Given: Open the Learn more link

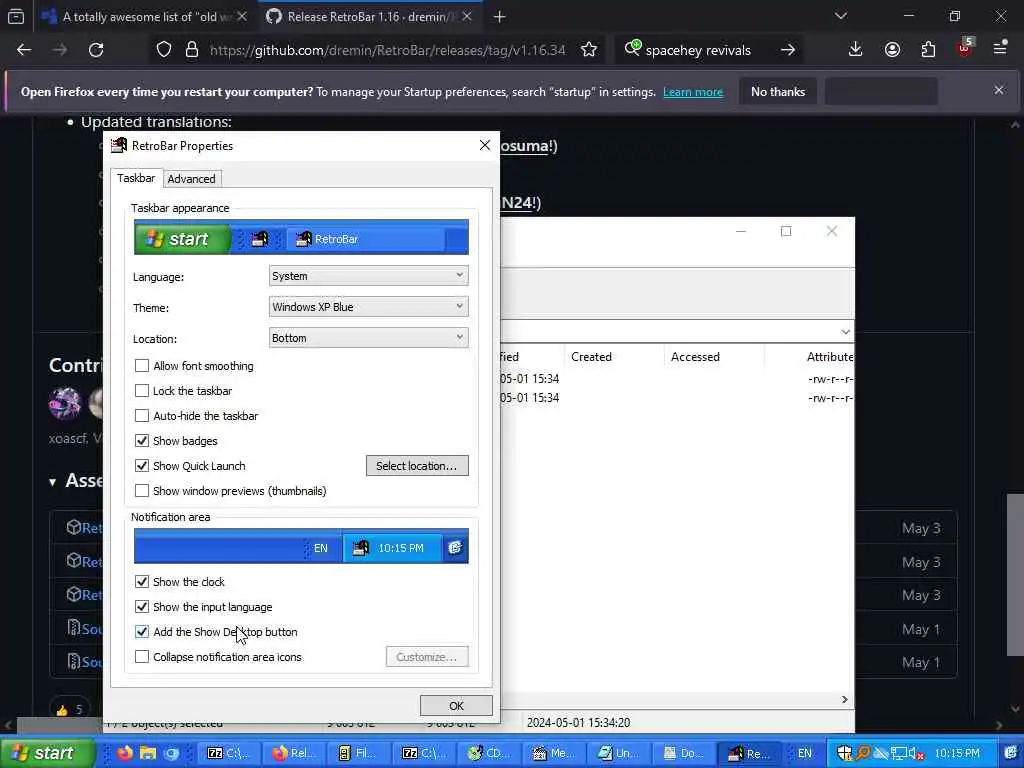Looking at the screenshot, I should coord(693,92).
